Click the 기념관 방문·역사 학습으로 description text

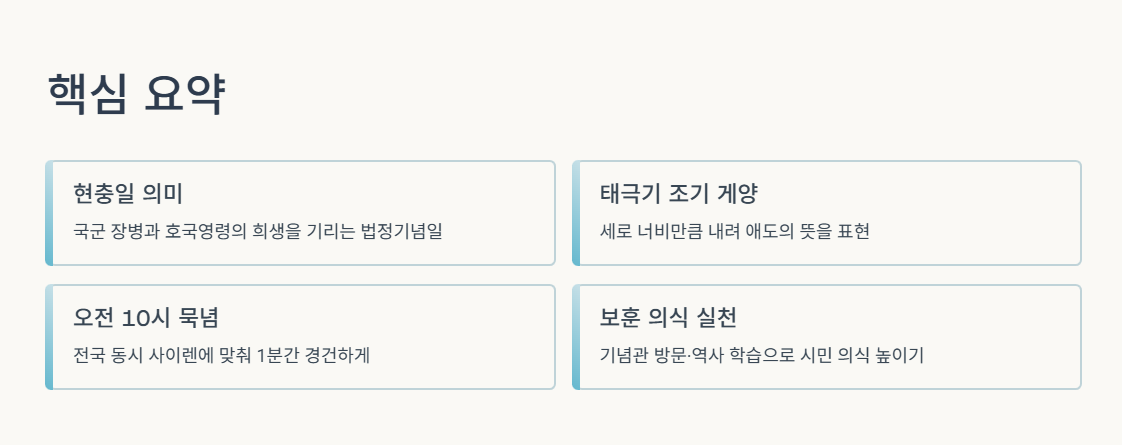(762, 356)
